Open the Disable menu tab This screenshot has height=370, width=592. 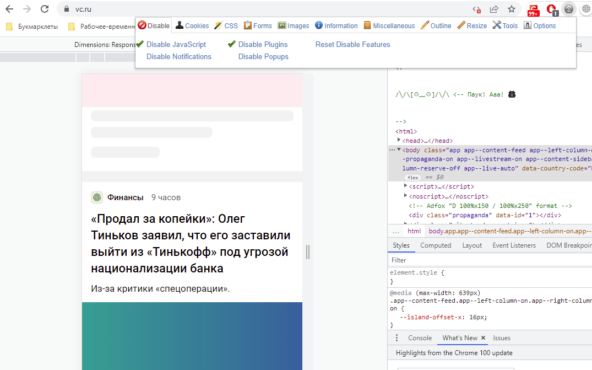(x=154, y=26)
